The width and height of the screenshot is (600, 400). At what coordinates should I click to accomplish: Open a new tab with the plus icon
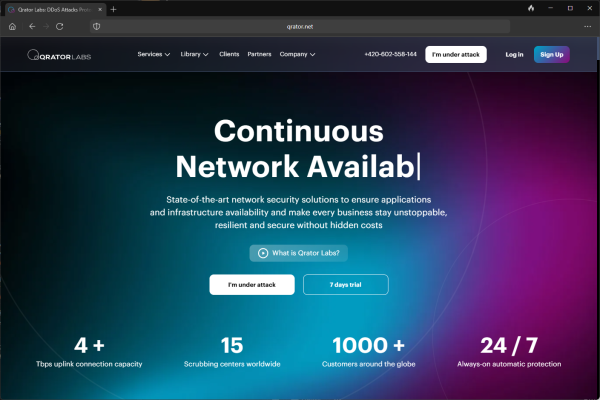click(x=113, y=9)
